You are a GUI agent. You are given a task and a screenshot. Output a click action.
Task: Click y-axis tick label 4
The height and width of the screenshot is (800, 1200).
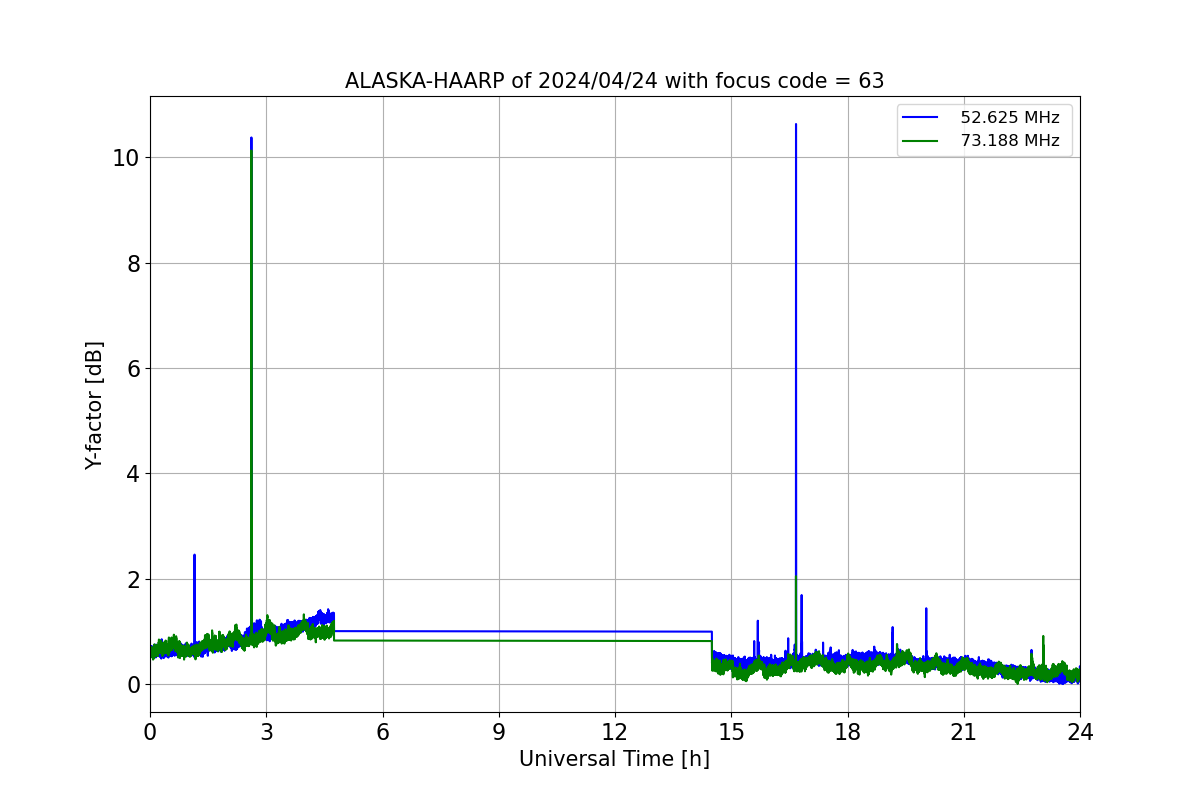click(x=134, y=474)
